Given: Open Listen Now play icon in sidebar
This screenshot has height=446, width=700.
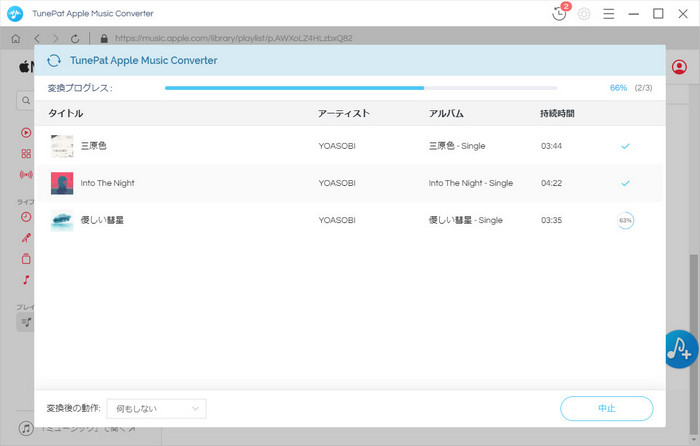Looking at the screenshot, I should [x=26, y=133].
